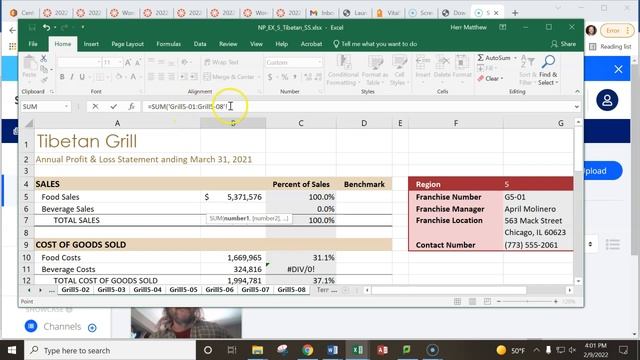Open the Review ribbon tab
Viewport: 640px width, 360px height.
[228, 44]
